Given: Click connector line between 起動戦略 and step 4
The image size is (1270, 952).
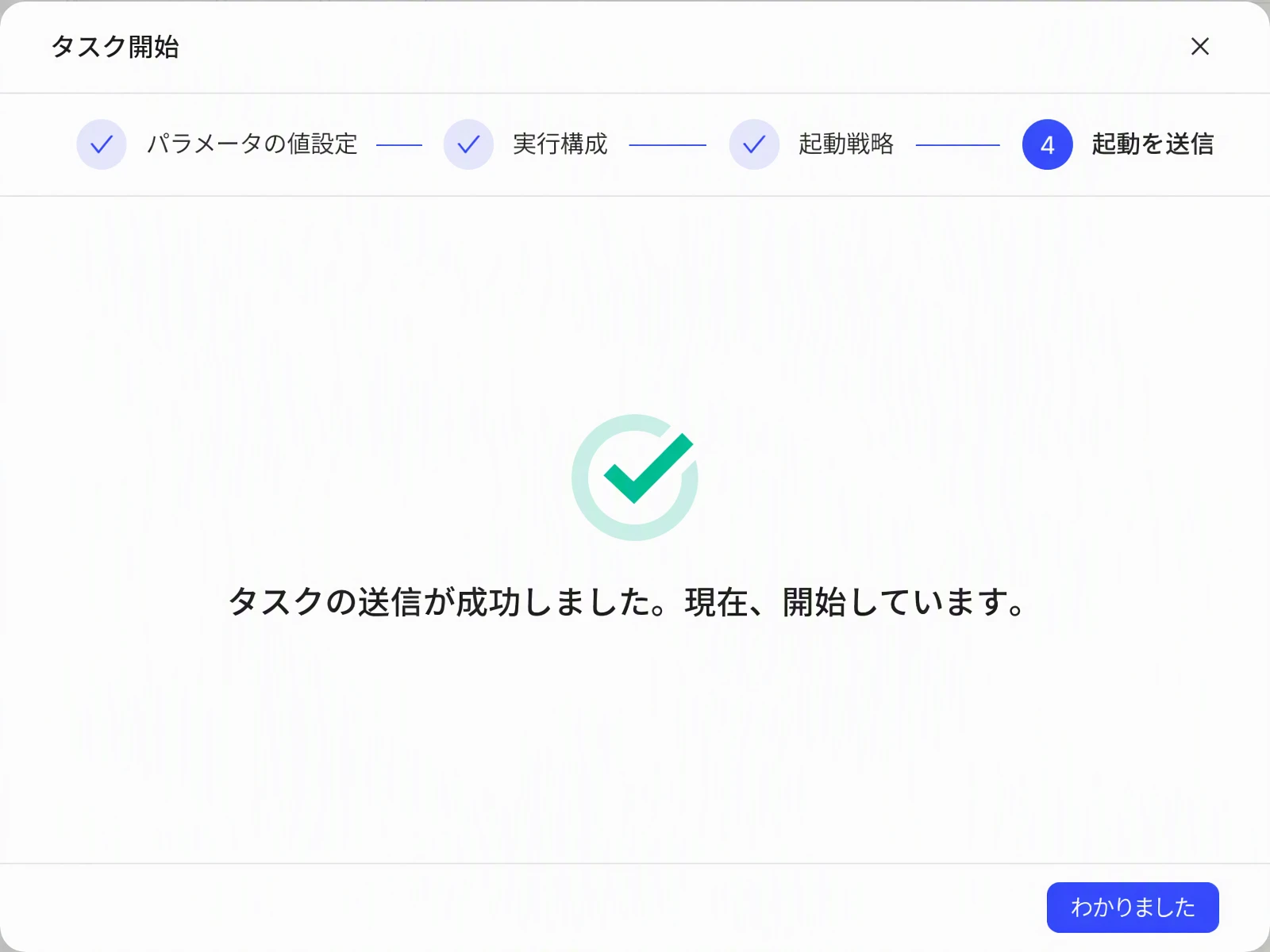Looking at the screenshot, I should (x=957, y=145).
